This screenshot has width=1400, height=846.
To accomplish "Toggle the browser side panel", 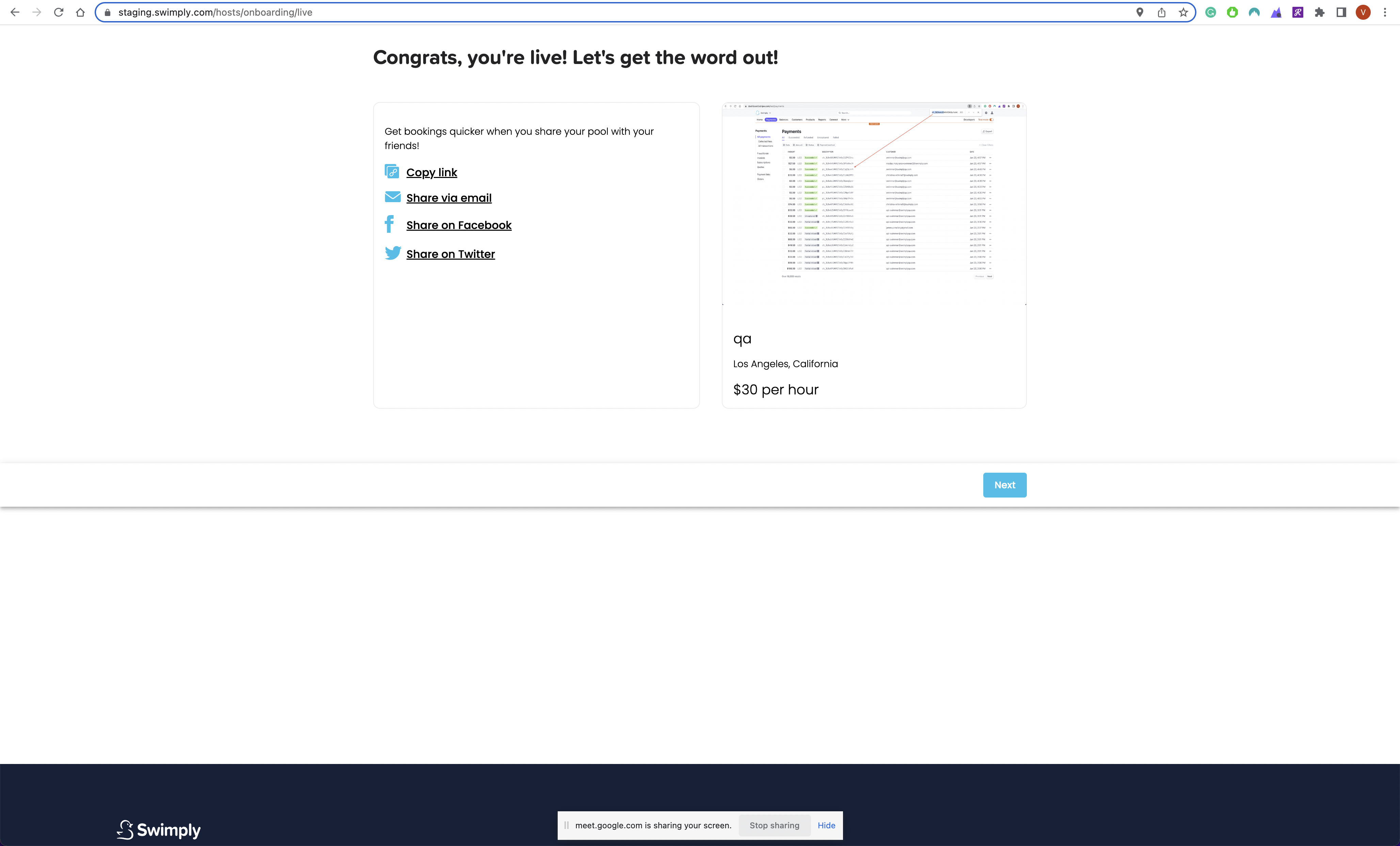I will pyautogui.click(x=1341, y=13).
